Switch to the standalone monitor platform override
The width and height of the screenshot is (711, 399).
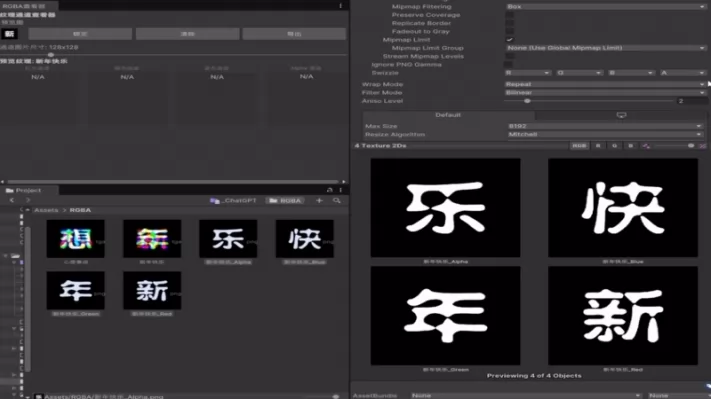point(621,115)
